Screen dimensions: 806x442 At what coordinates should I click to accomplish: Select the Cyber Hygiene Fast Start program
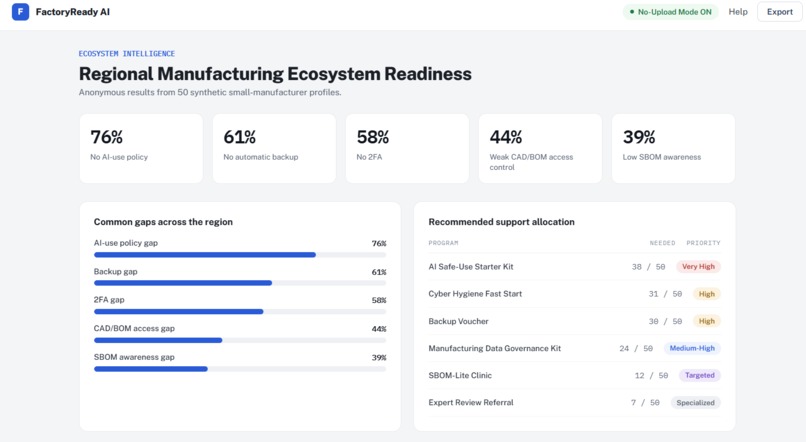click(x=475, y=294)
